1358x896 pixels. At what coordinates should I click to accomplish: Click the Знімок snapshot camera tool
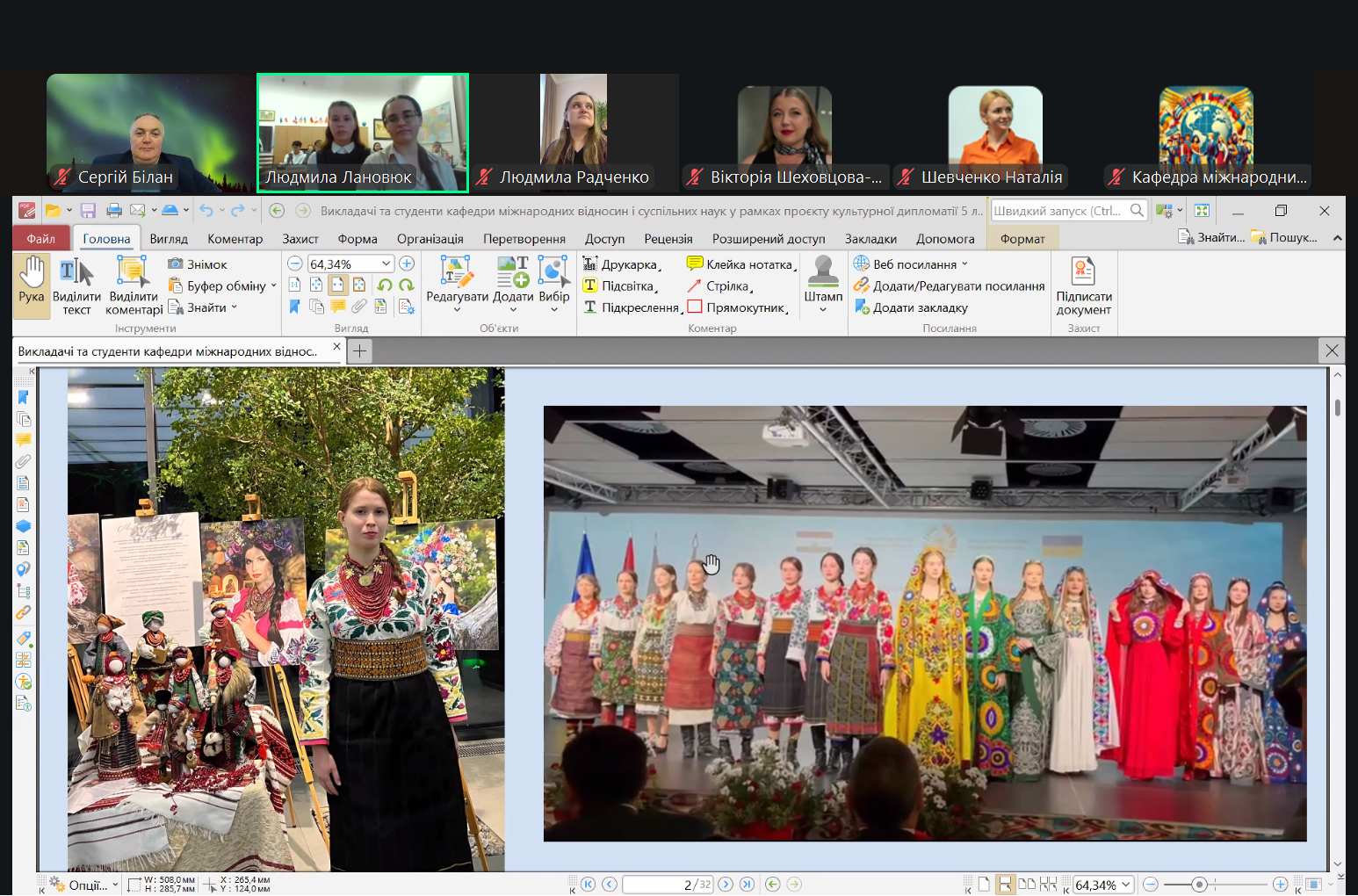pyautogui.click(x=198, y=264)
